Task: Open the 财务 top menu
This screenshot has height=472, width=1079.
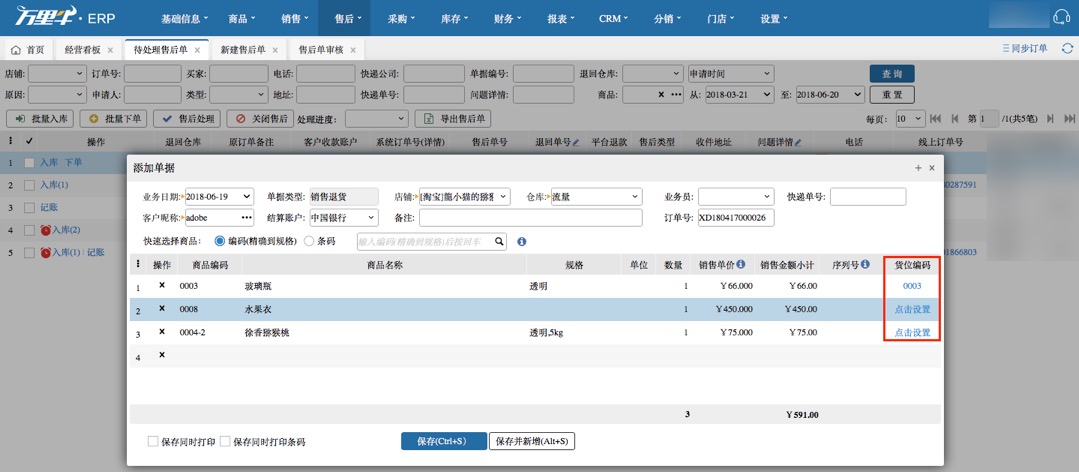Action: point(507,19)
